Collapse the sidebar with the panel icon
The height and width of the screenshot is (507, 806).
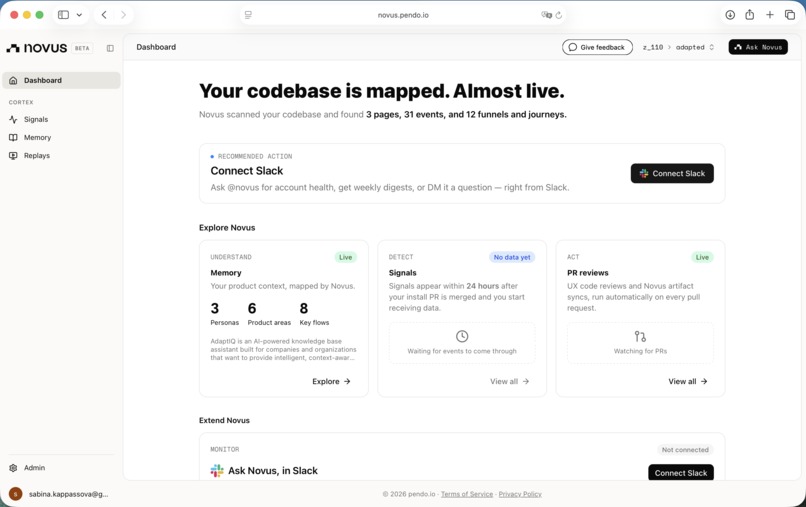coord(110,48)
